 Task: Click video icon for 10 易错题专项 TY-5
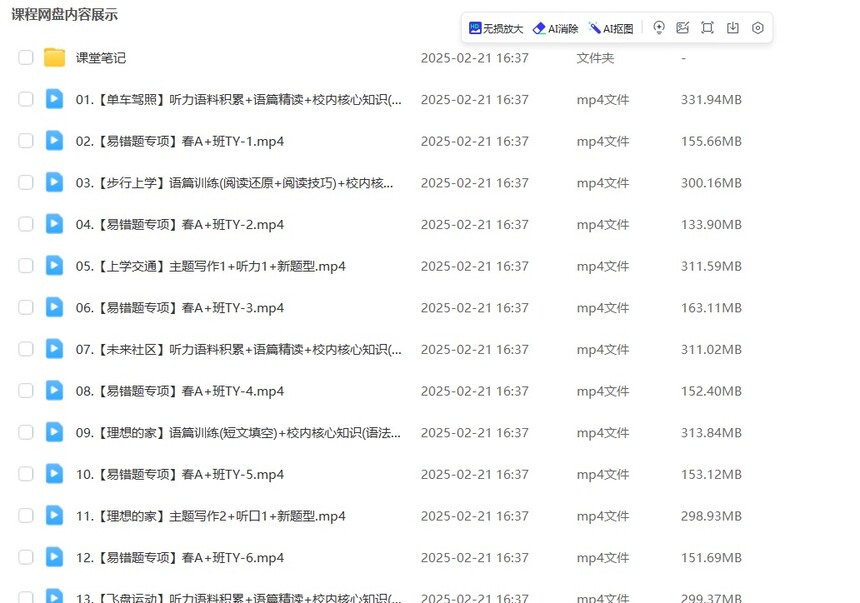(x=54, y=474)
